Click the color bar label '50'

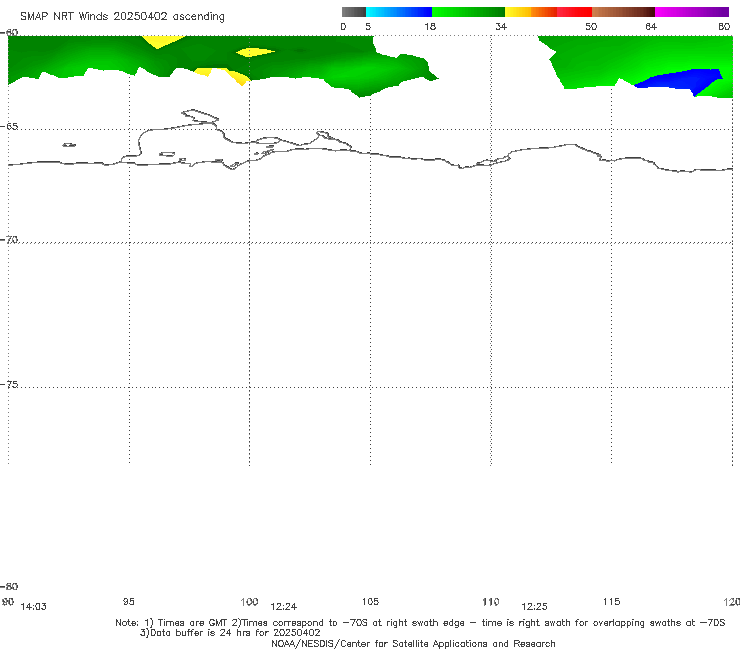coord(591,26)
